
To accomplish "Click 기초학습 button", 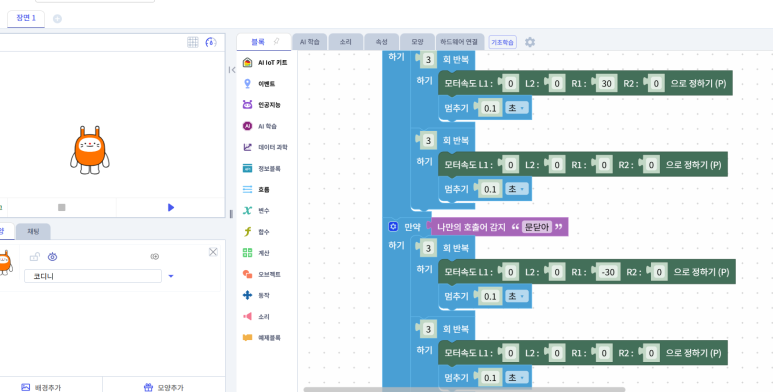I will pos(502,42).
